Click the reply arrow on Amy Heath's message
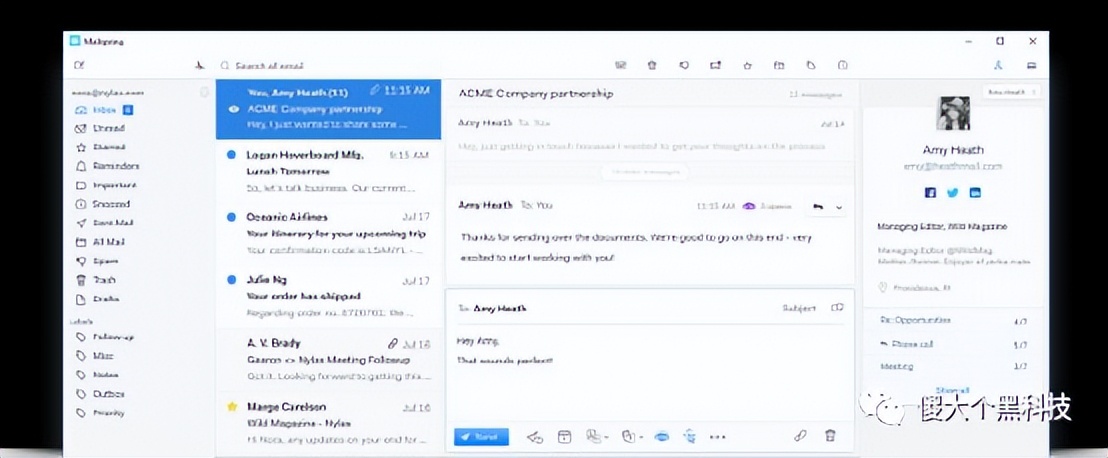Screen dimensions: 1108x458 click(818, 206)
